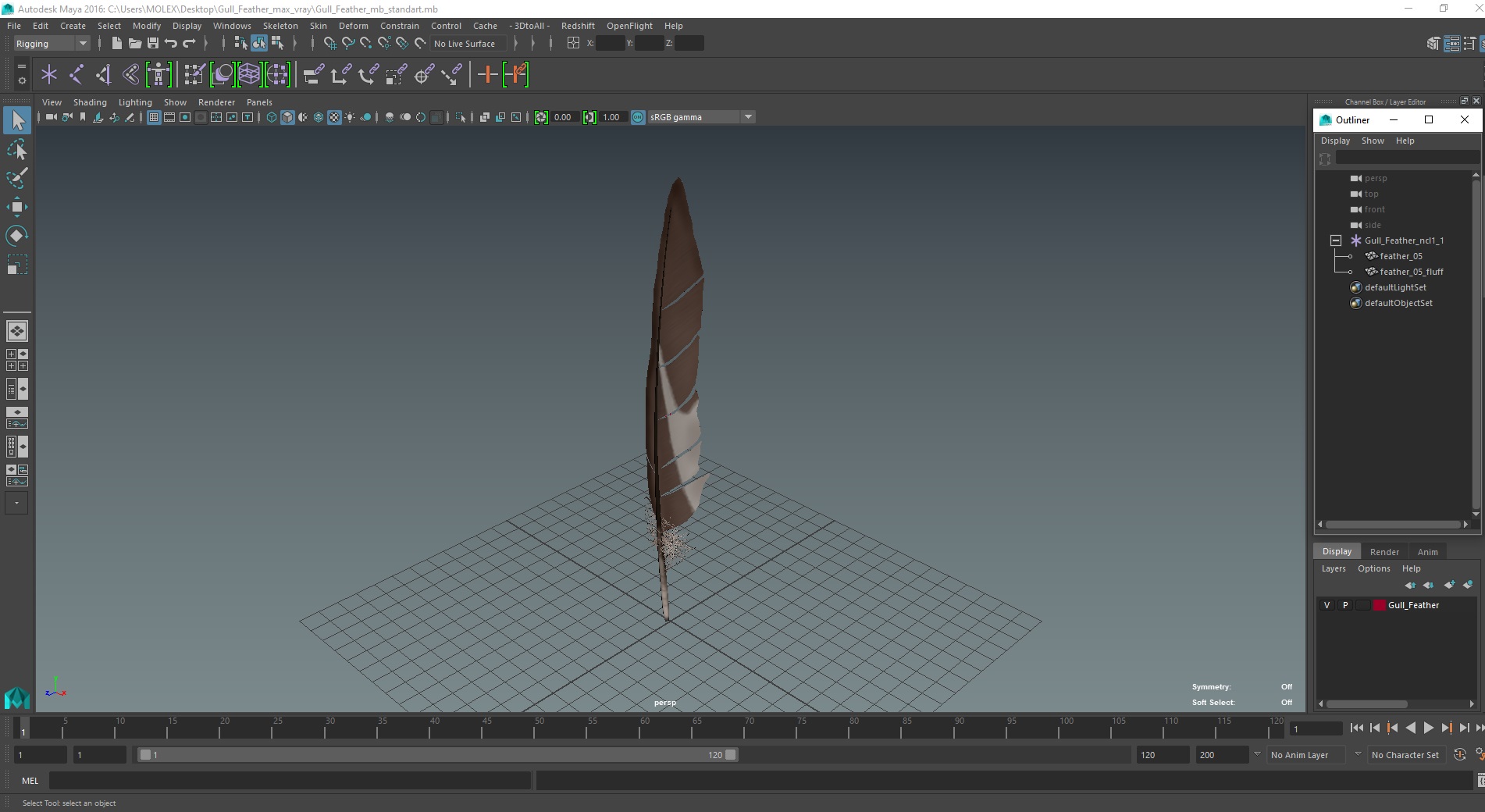Activate the Scale tool in toolbox
The image size is (1485, 812).
point(17,265)
